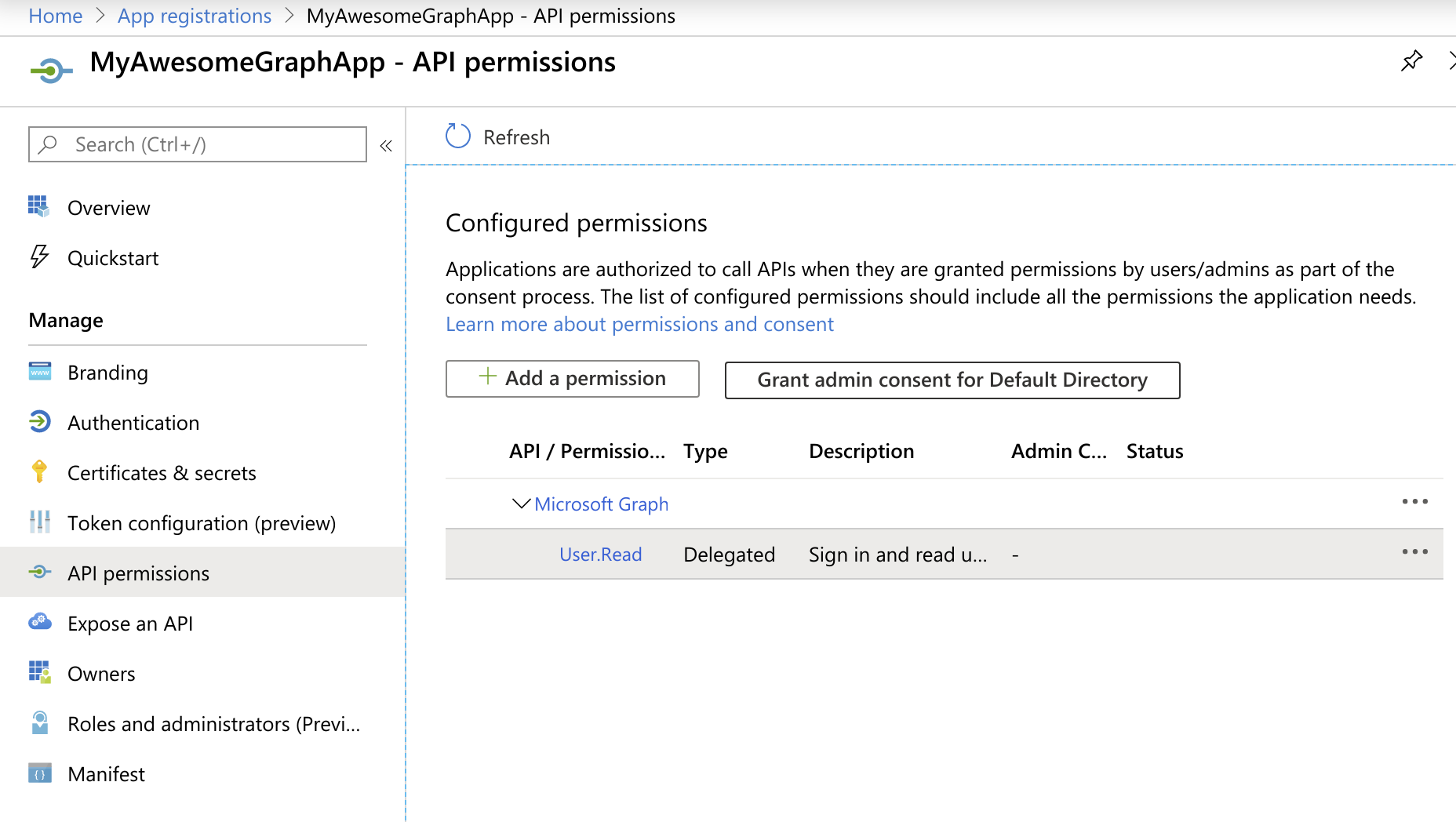
Task: Open Roles and administrators (Preview)
Action: pos(213,723)
